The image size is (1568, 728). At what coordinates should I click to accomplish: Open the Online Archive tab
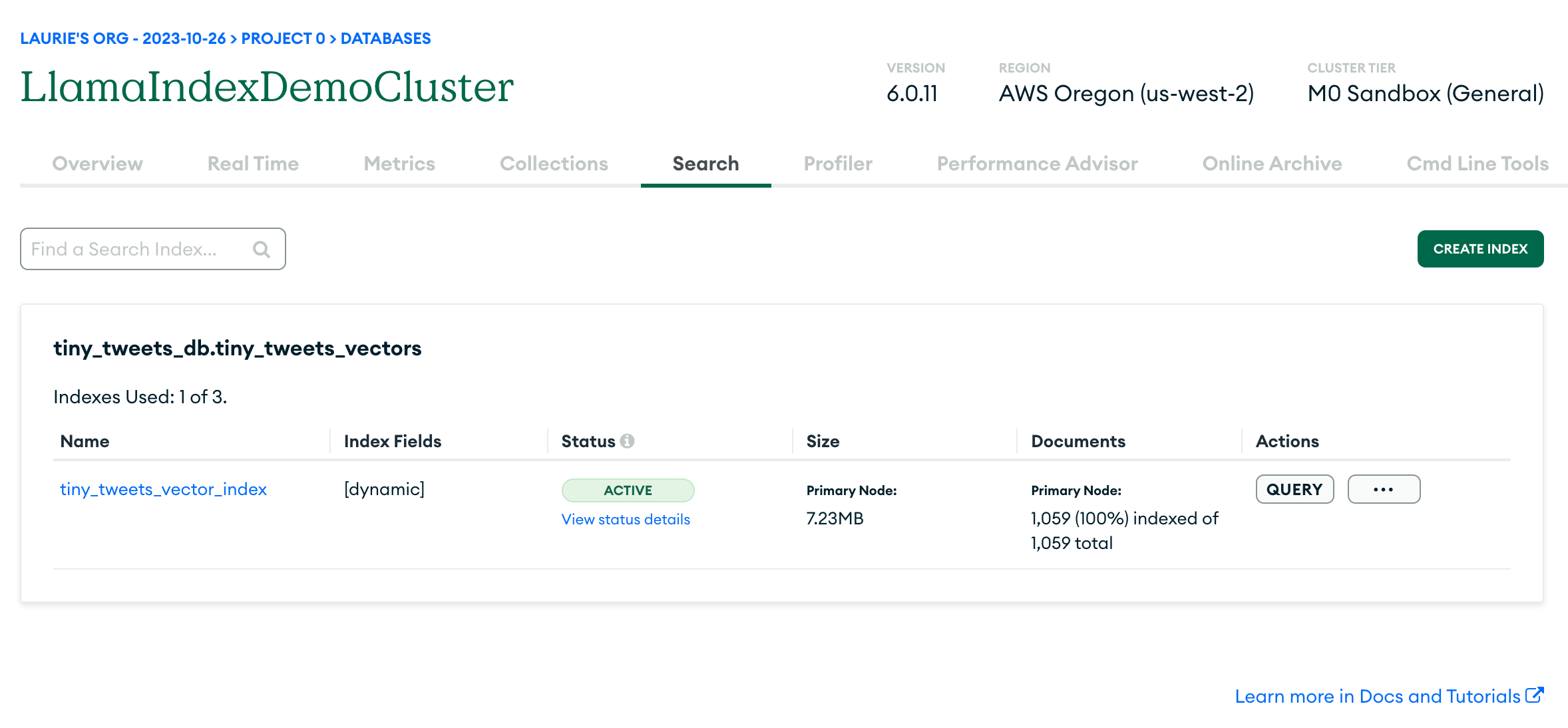pyautogui.click(x=1272, y=164)
